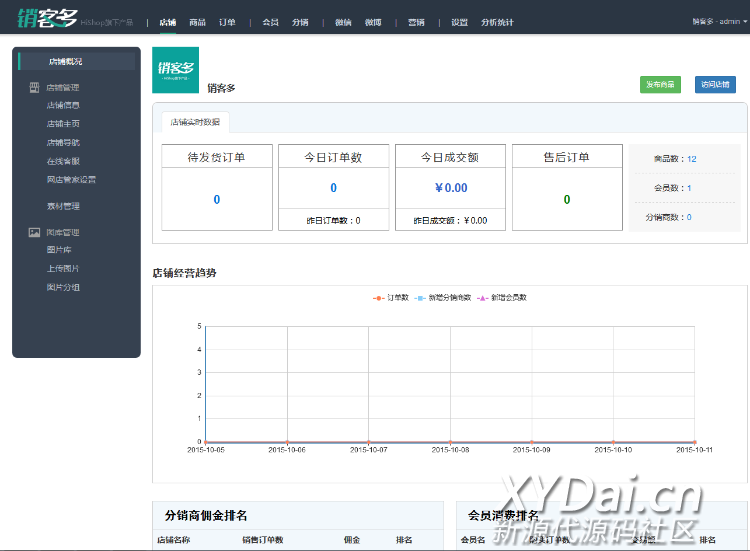Open 店铺信息 in the sidebar

(x=63, y=105)
